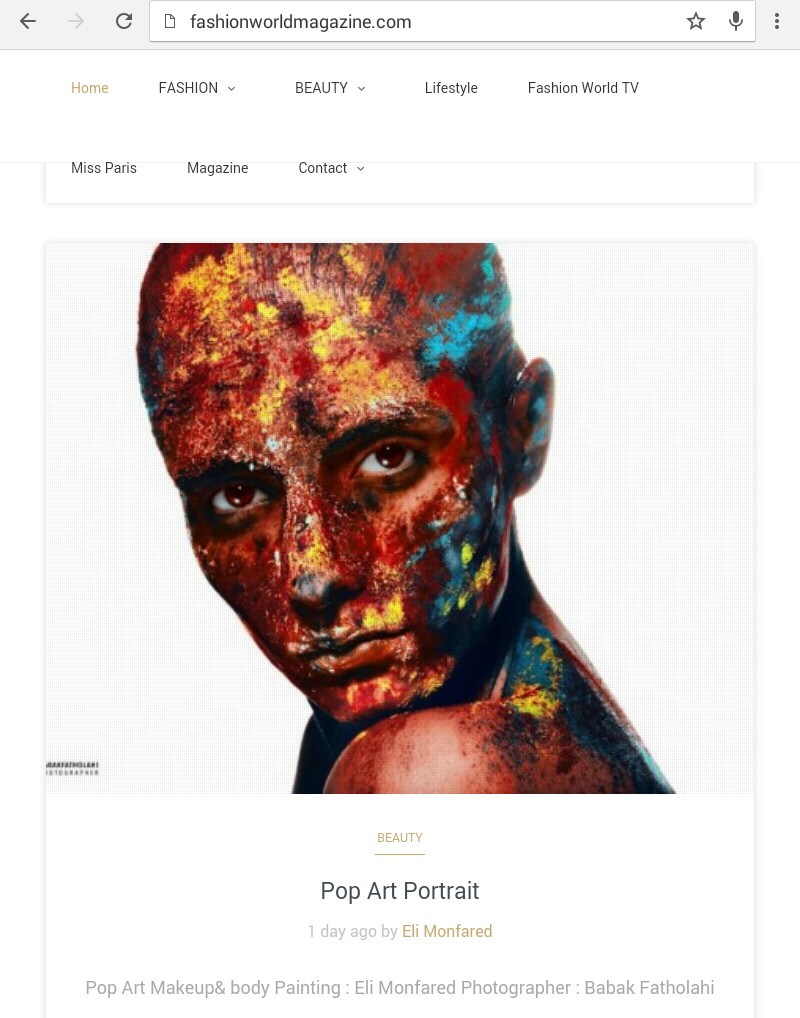Click the painted face portrait image

coord(400,518)
